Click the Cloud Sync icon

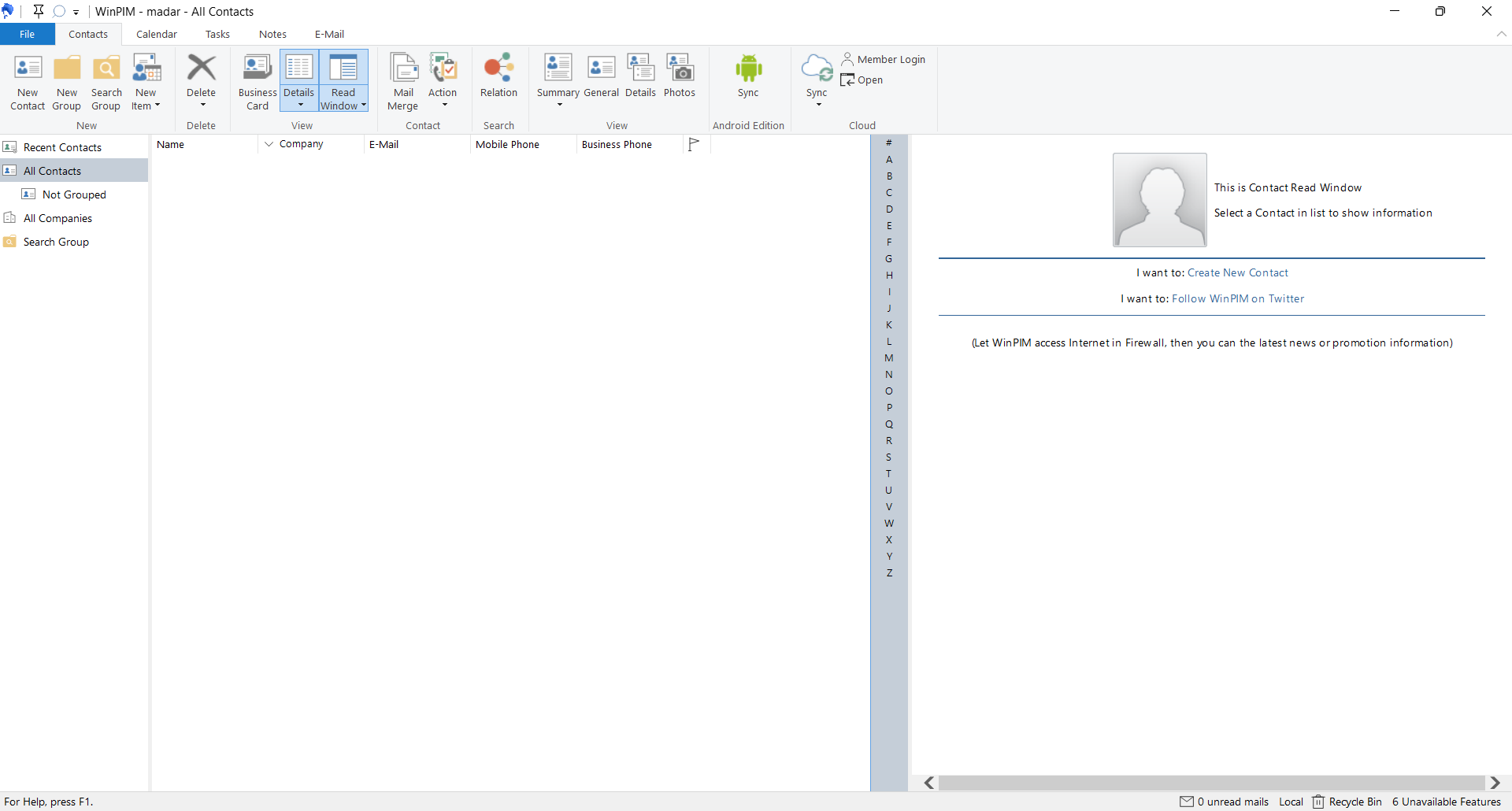click(817, 69)
